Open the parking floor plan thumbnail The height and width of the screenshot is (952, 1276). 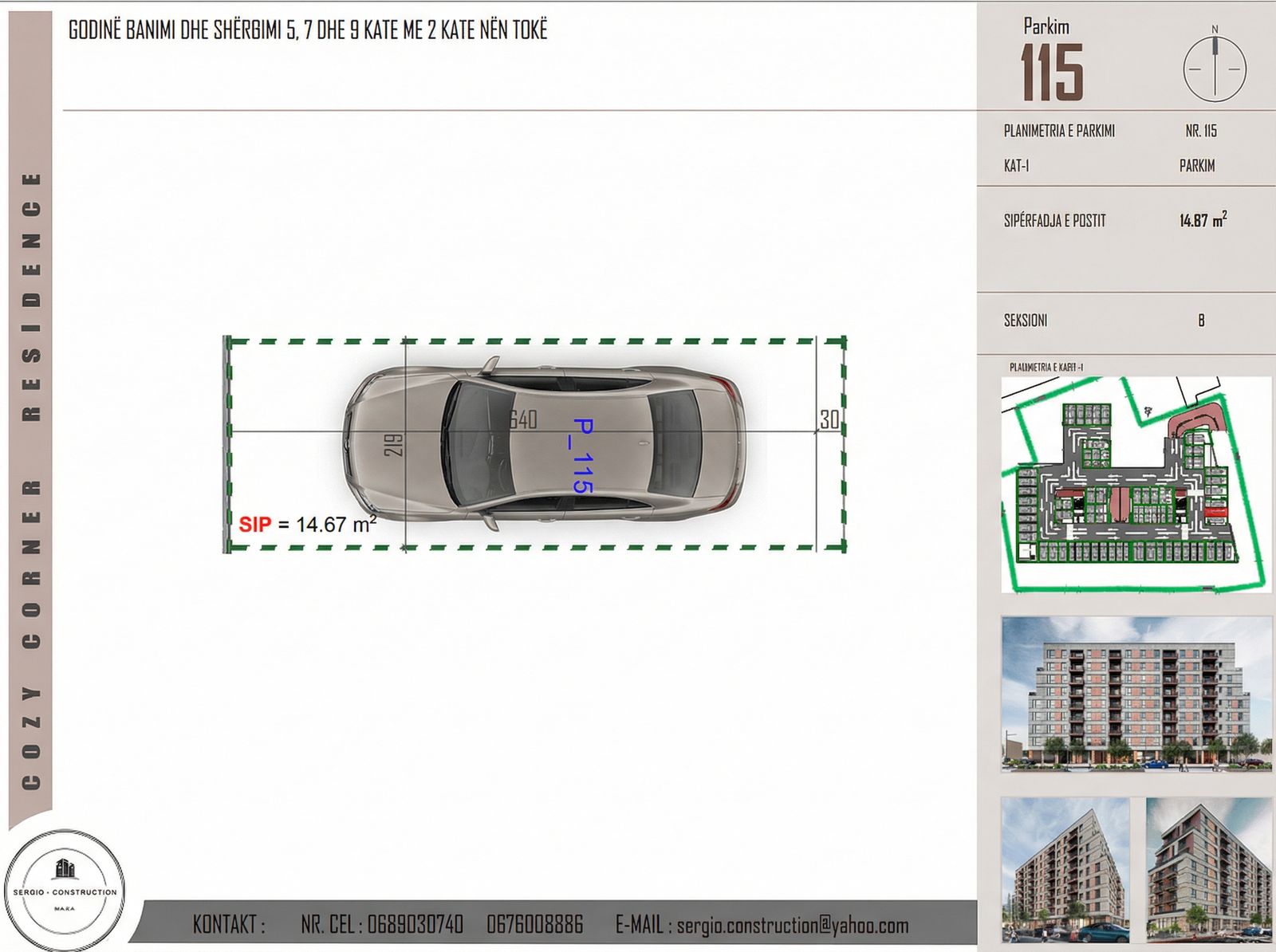[1136, 485]
